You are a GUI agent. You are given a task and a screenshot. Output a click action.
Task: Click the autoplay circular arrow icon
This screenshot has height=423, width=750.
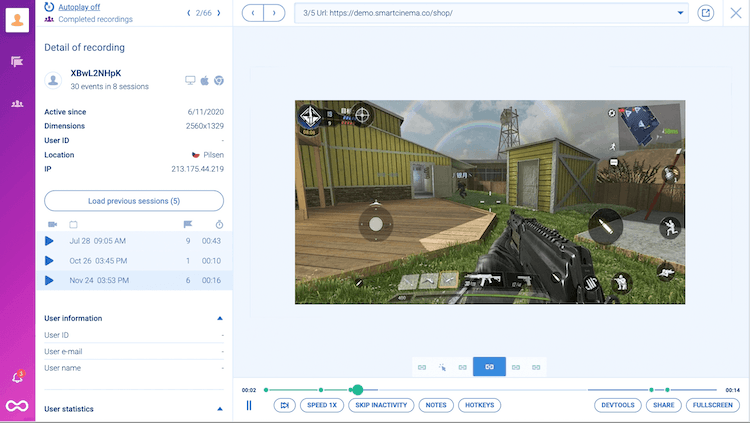pyautogui.click(x=49, y=7)
